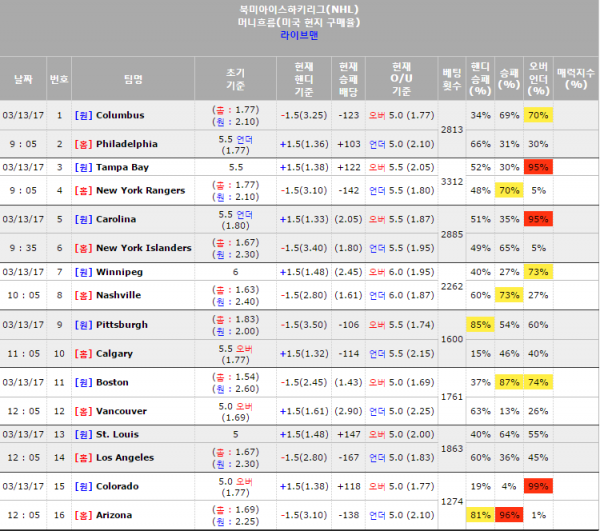Select the Los Angeles team name
Image resolution: width=600 pixels, height=531 pixels.
pyautogui.click(x=125, y=458)
